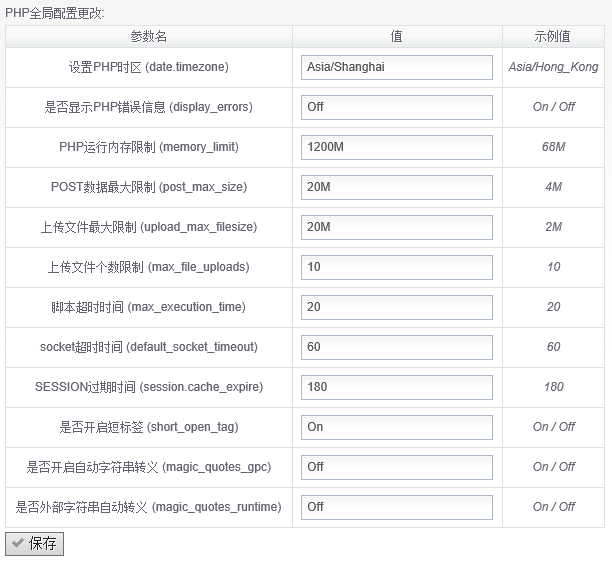612x565 pixels.
Task: Click the Asia/Hong_Kong example value
Action: click(553, 67)
